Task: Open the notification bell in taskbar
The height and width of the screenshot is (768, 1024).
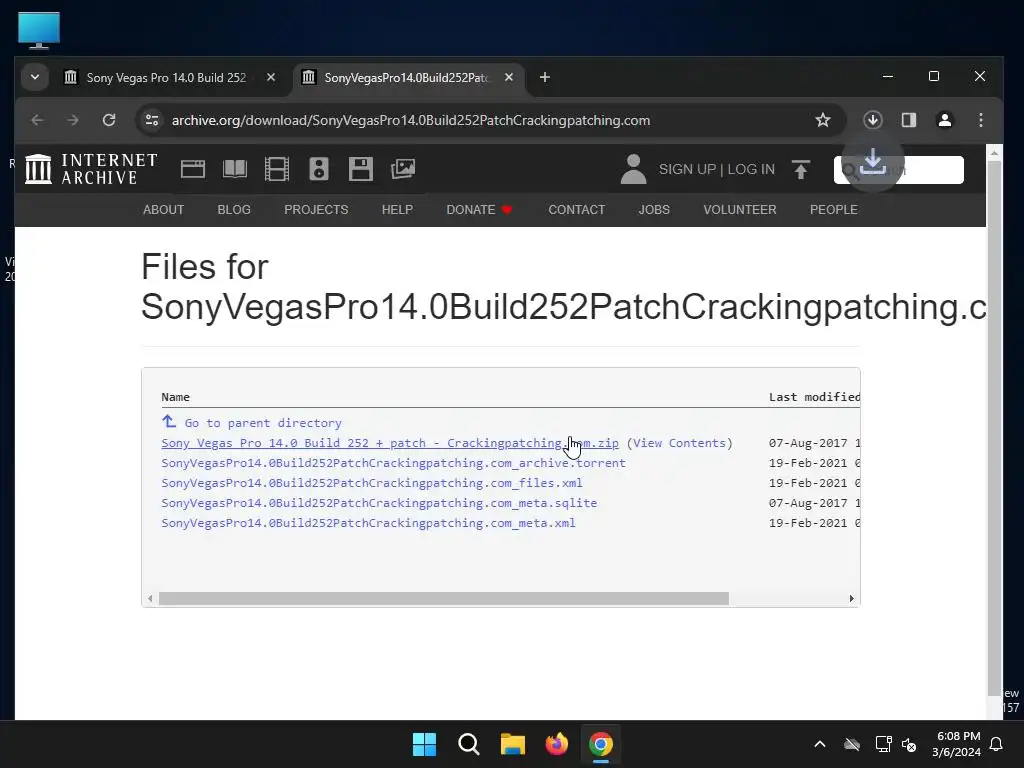Action: 996,744
